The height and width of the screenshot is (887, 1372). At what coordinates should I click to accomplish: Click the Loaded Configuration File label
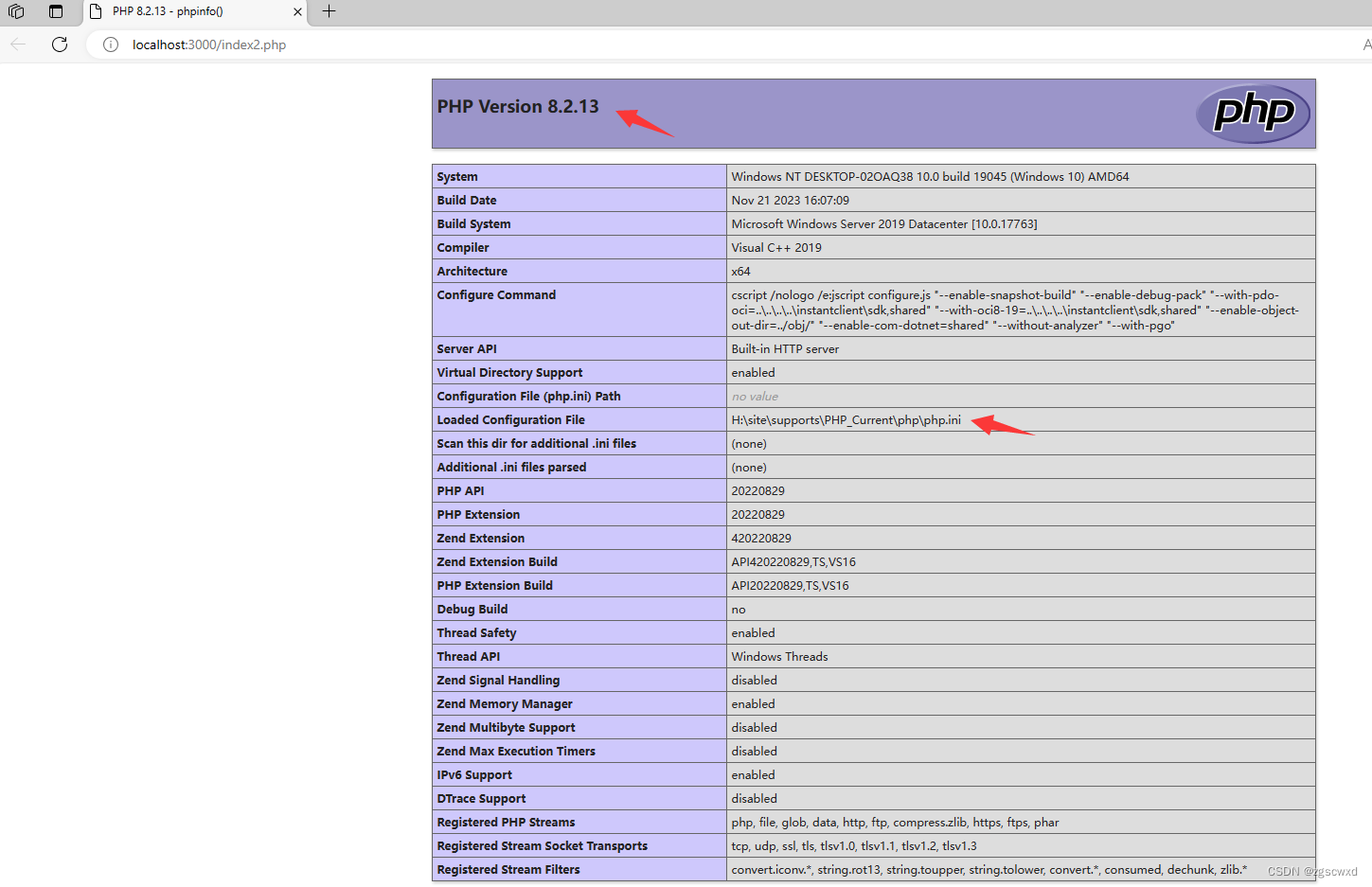click(510, 420)
